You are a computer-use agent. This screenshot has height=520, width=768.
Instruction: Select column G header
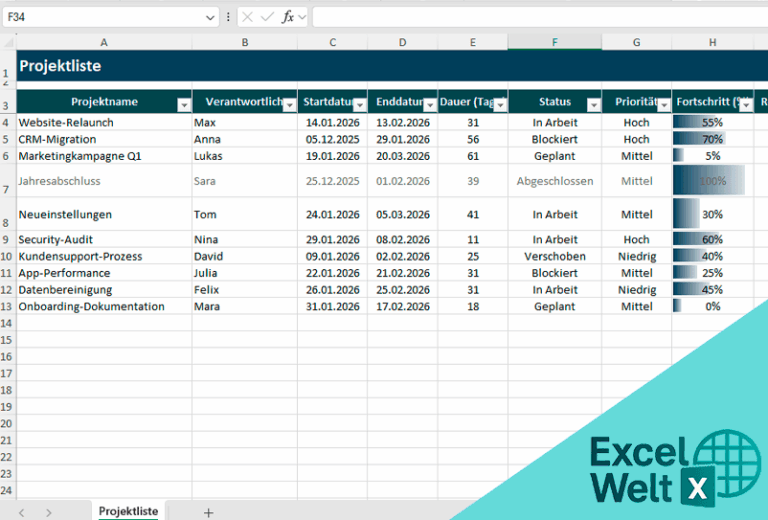pyautogui.click(x=636, y=43)
